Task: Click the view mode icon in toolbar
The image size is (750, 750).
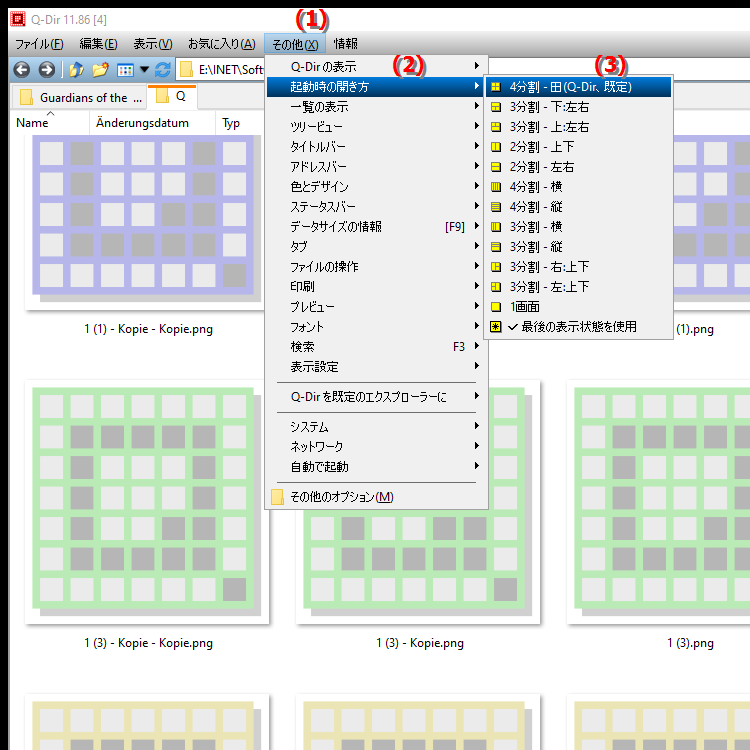Action: pos(125,70)
